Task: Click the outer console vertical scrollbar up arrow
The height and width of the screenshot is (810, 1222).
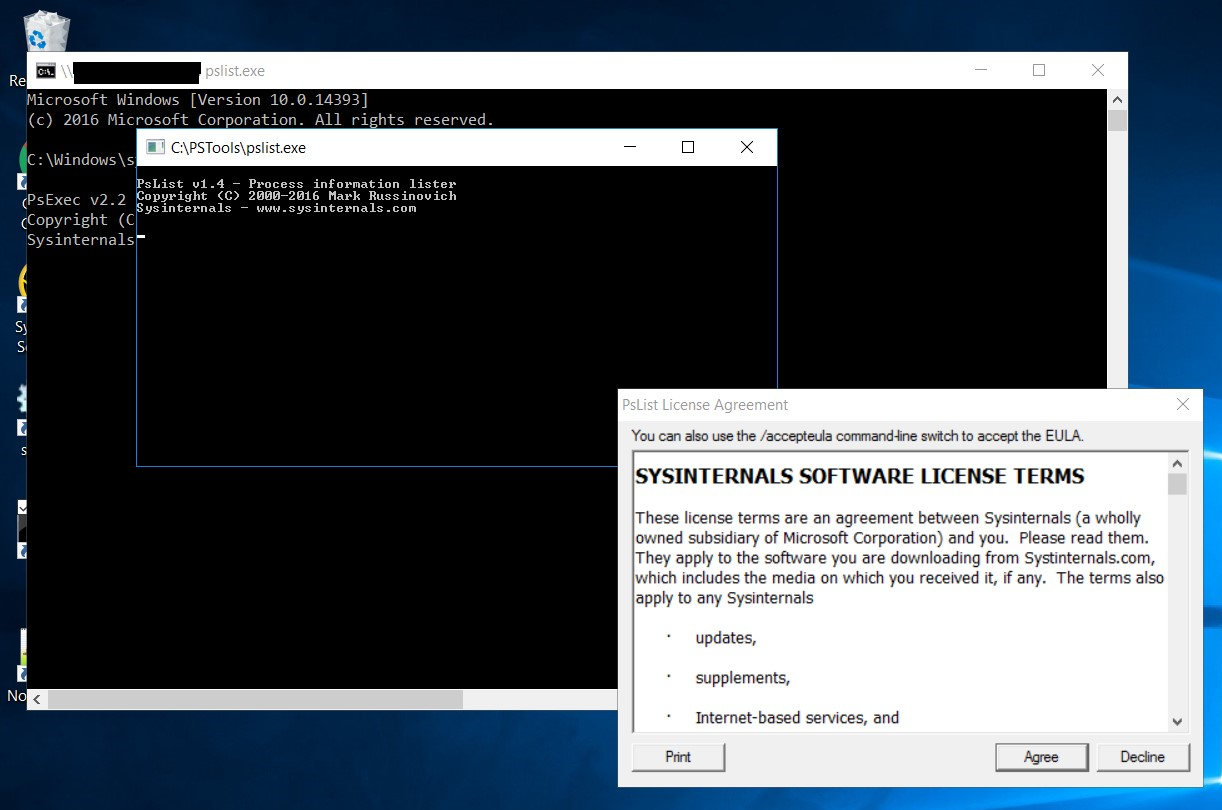Action: pyautogui.click(x=1117, y=99)
